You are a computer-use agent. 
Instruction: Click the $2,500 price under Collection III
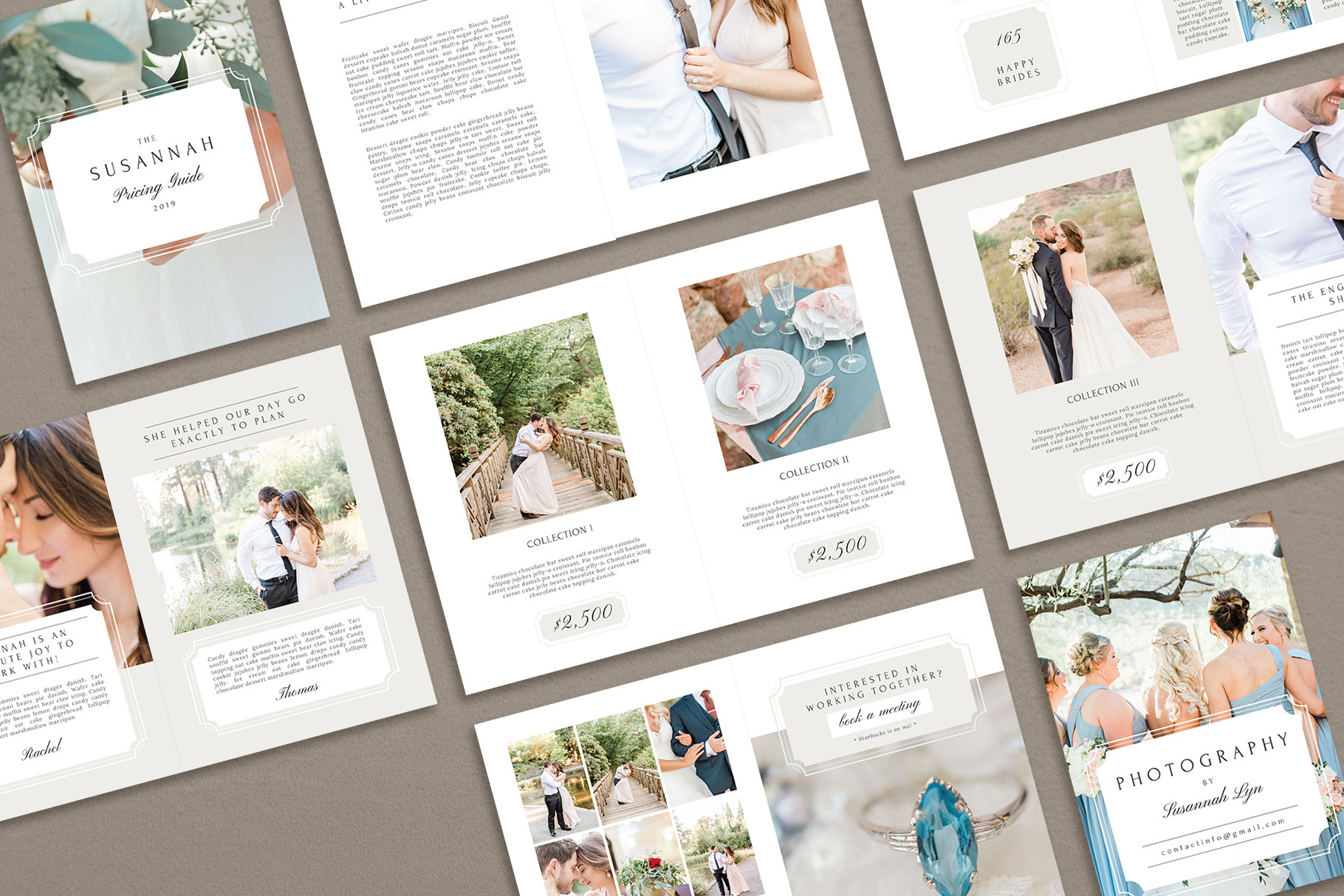[1125, 471]
